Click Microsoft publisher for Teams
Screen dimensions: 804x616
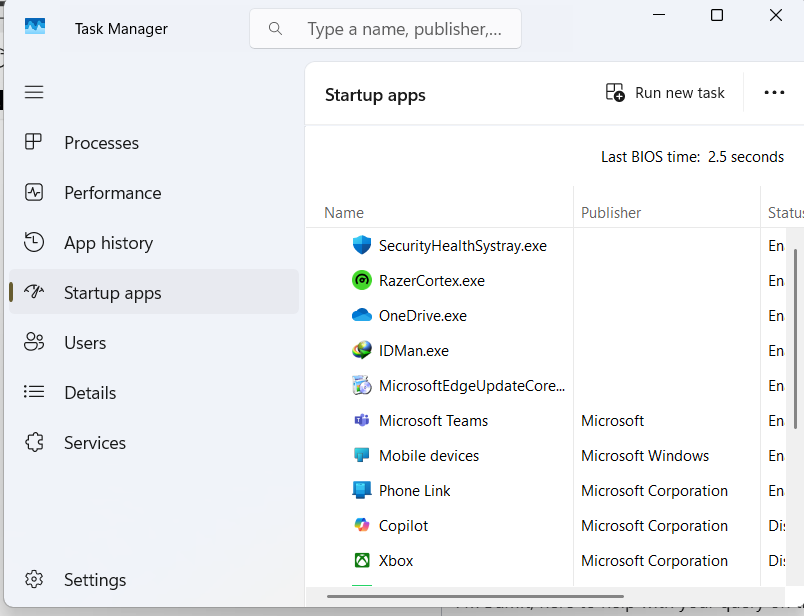[612, 421]
